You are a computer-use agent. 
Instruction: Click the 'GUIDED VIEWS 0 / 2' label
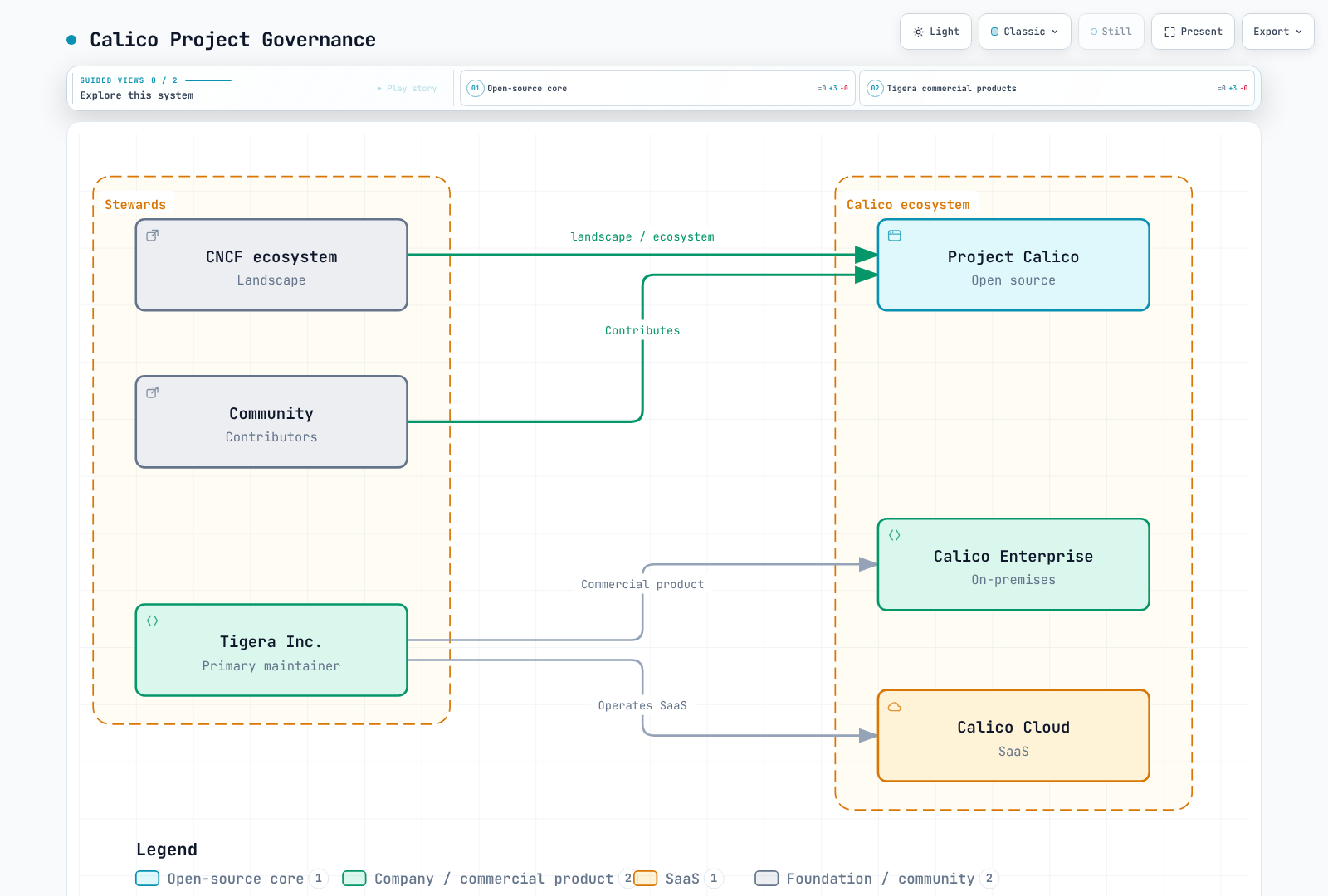[x=129, y=80]
